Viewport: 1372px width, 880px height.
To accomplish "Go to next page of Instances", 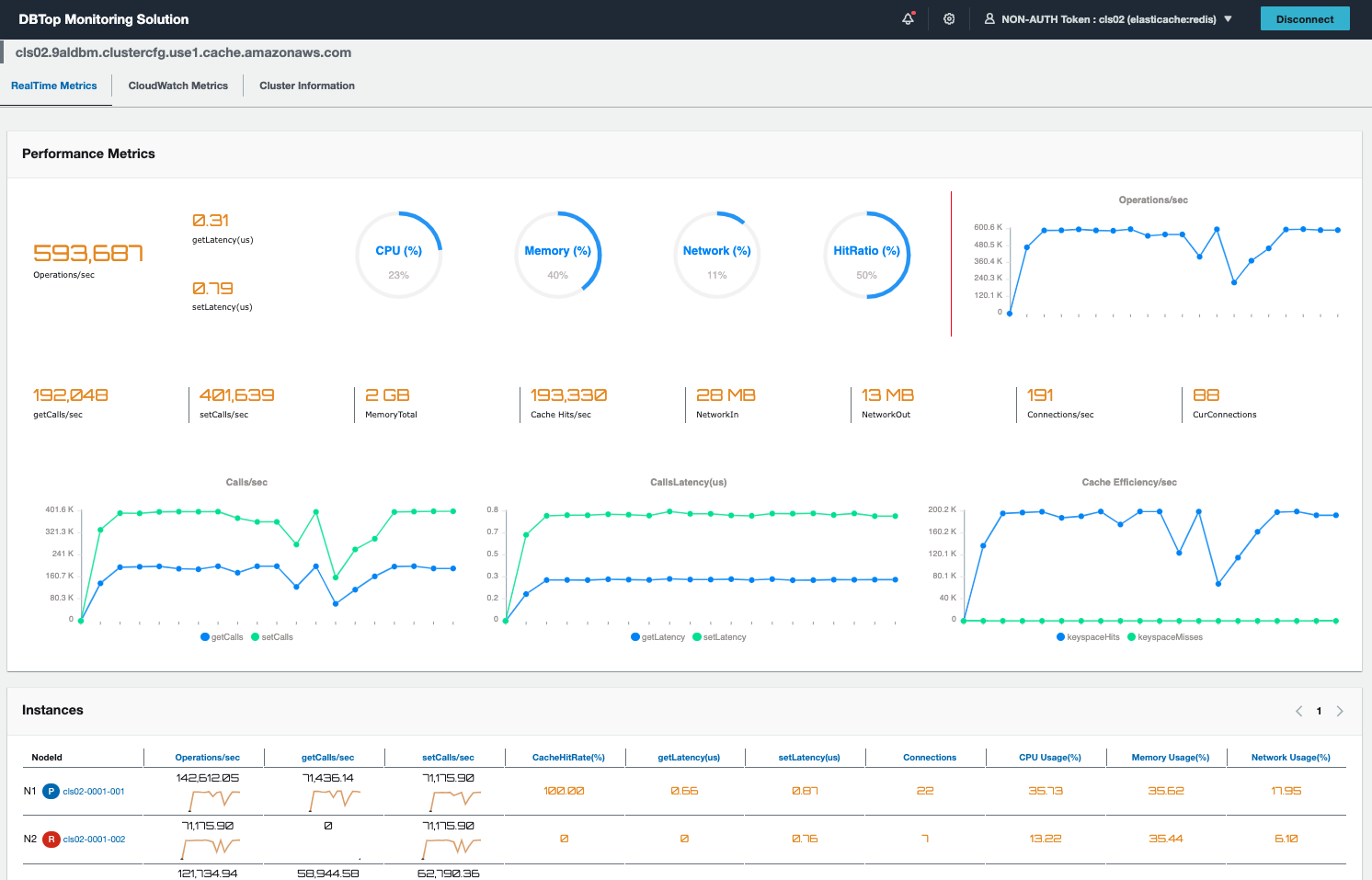I will click(x=1340, y=711).
